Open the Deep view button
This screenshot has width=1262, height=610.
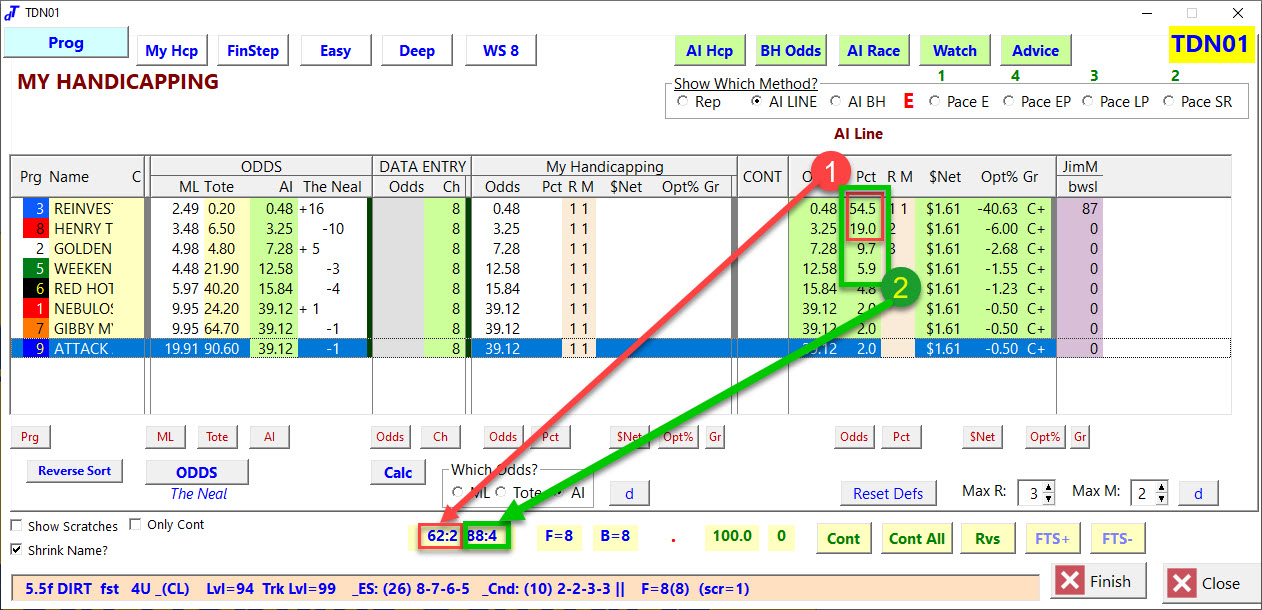(417, 51)
